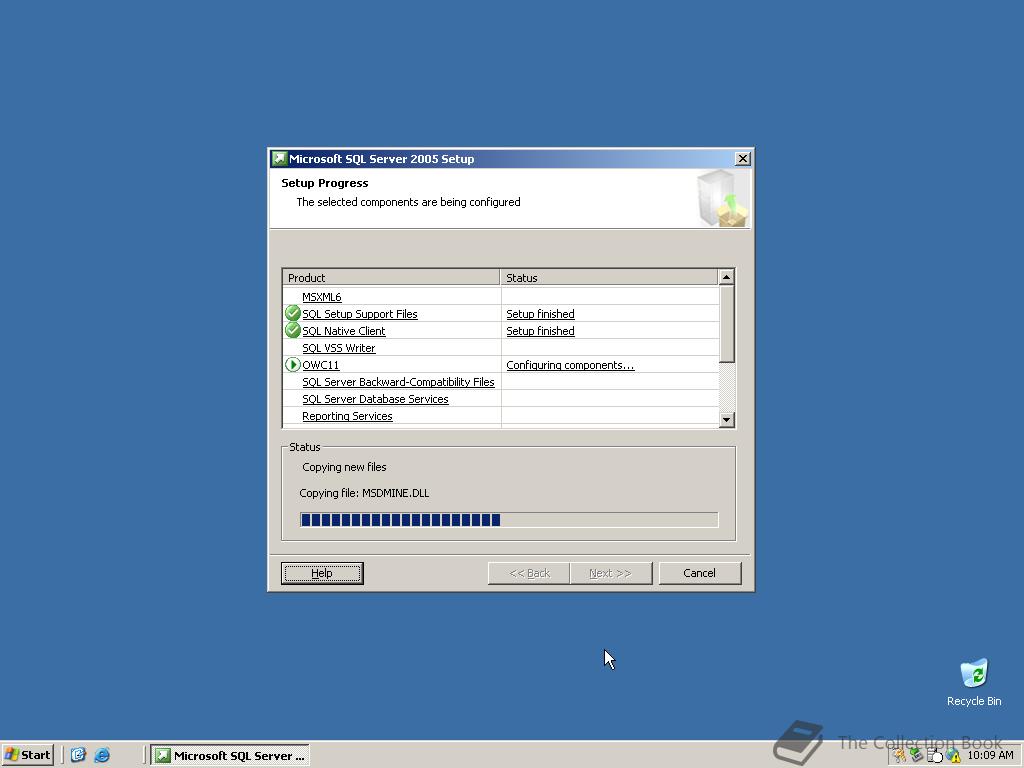The height and width of the screenshot is (768, 1024).
Task: Click the Microsoft SQL Server taskbar button
Action: (230, 756)
